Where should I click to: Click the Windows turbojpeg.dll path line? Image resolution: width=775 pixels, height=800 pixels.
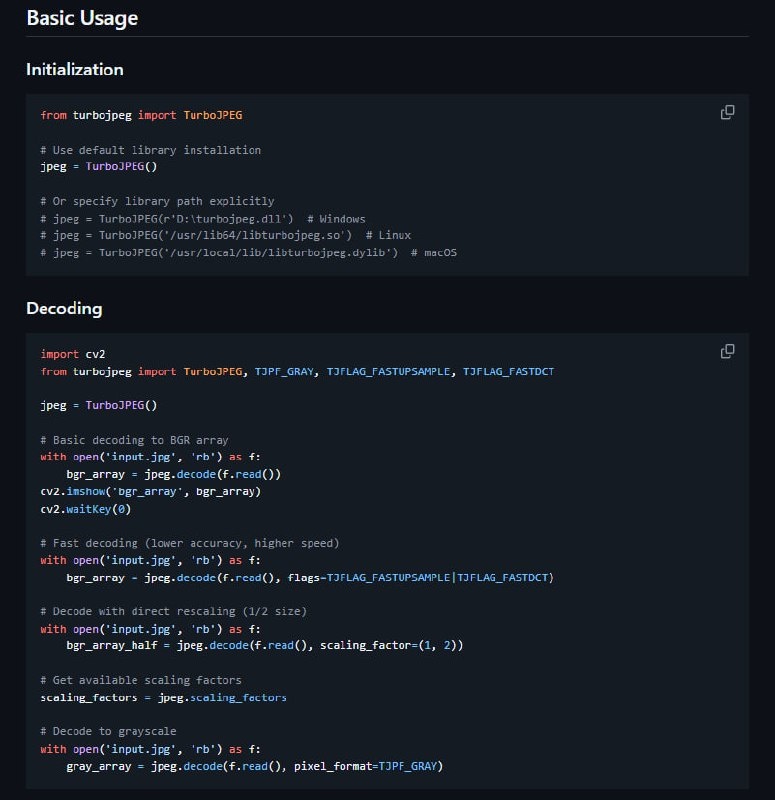(203, 218)
